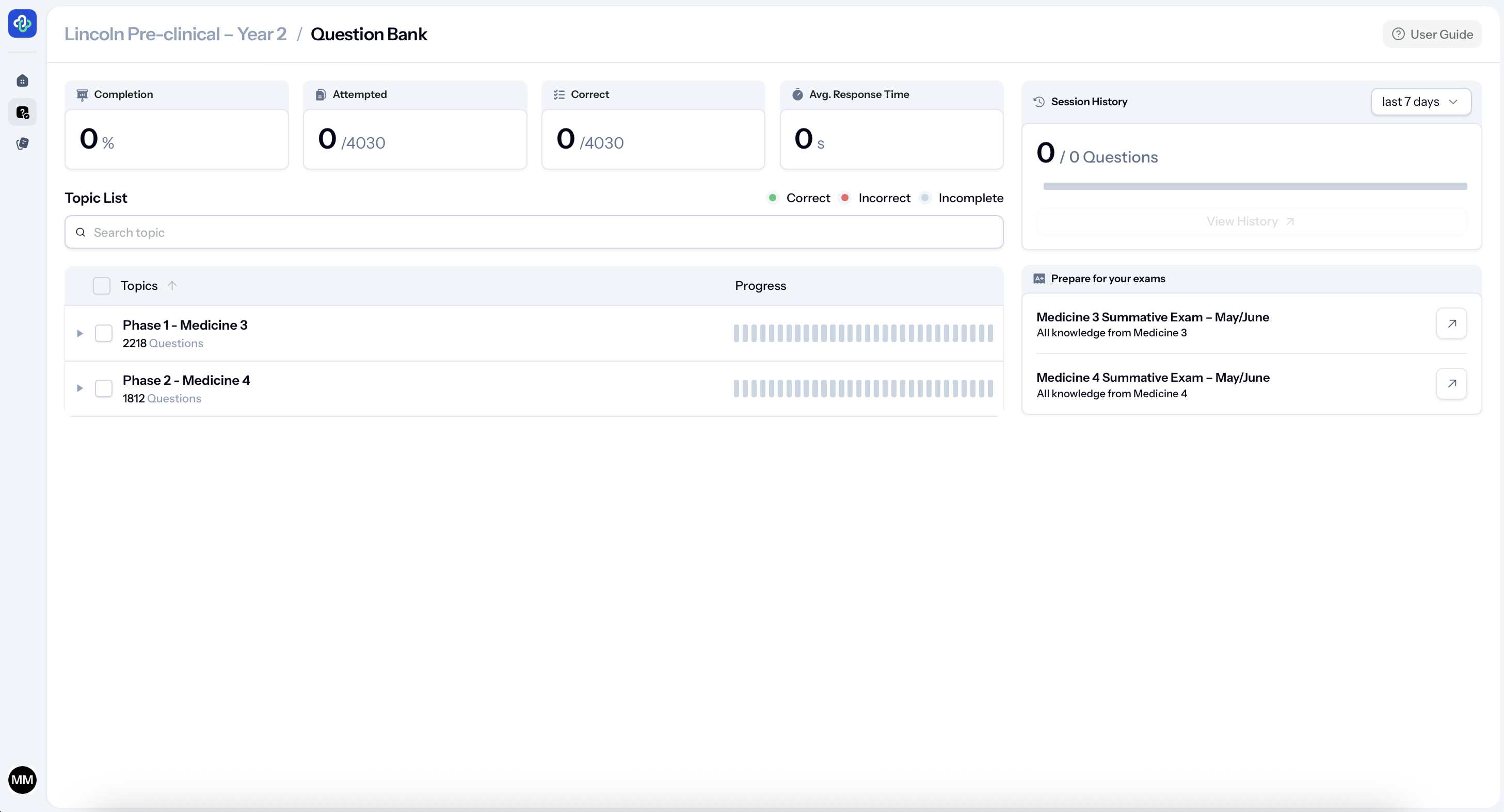Open the User Guide button
The height and width of the screenshot is (812, 1504).
coord(1432,34)
